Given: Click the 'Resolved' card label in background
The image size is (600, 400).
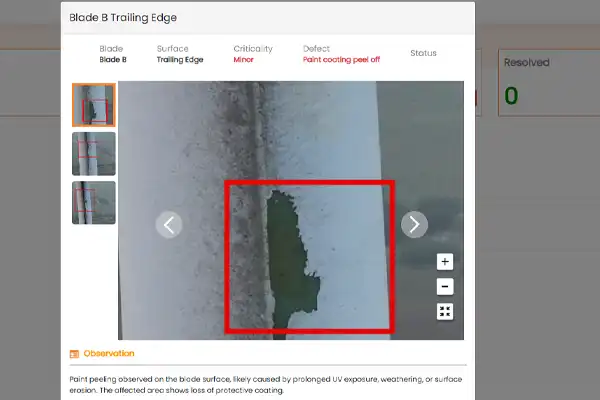Looking at the screenshot, I should tap(527, 62).
